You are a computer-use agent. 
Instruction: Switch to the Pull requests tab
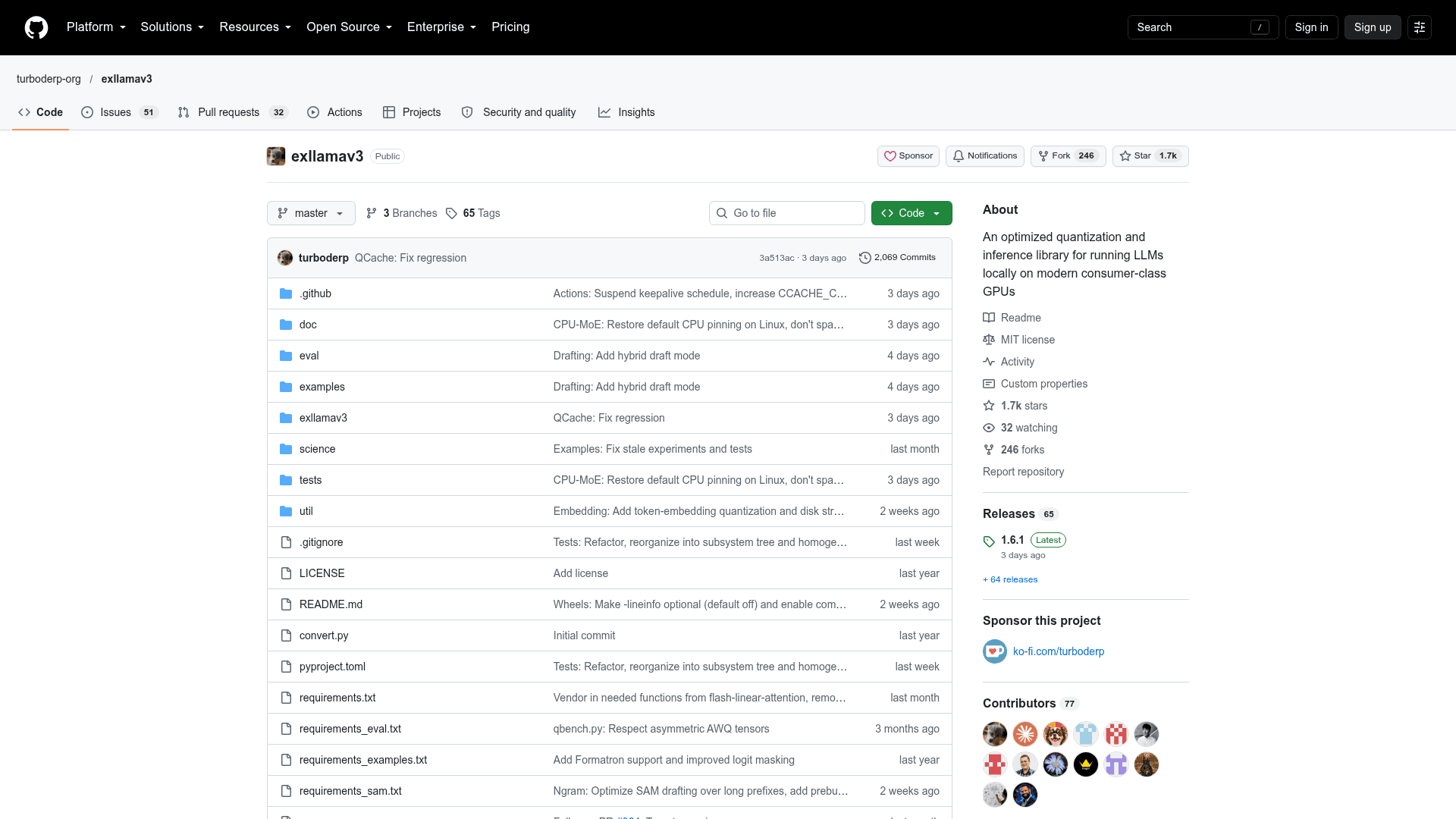[x=233, y=112]
